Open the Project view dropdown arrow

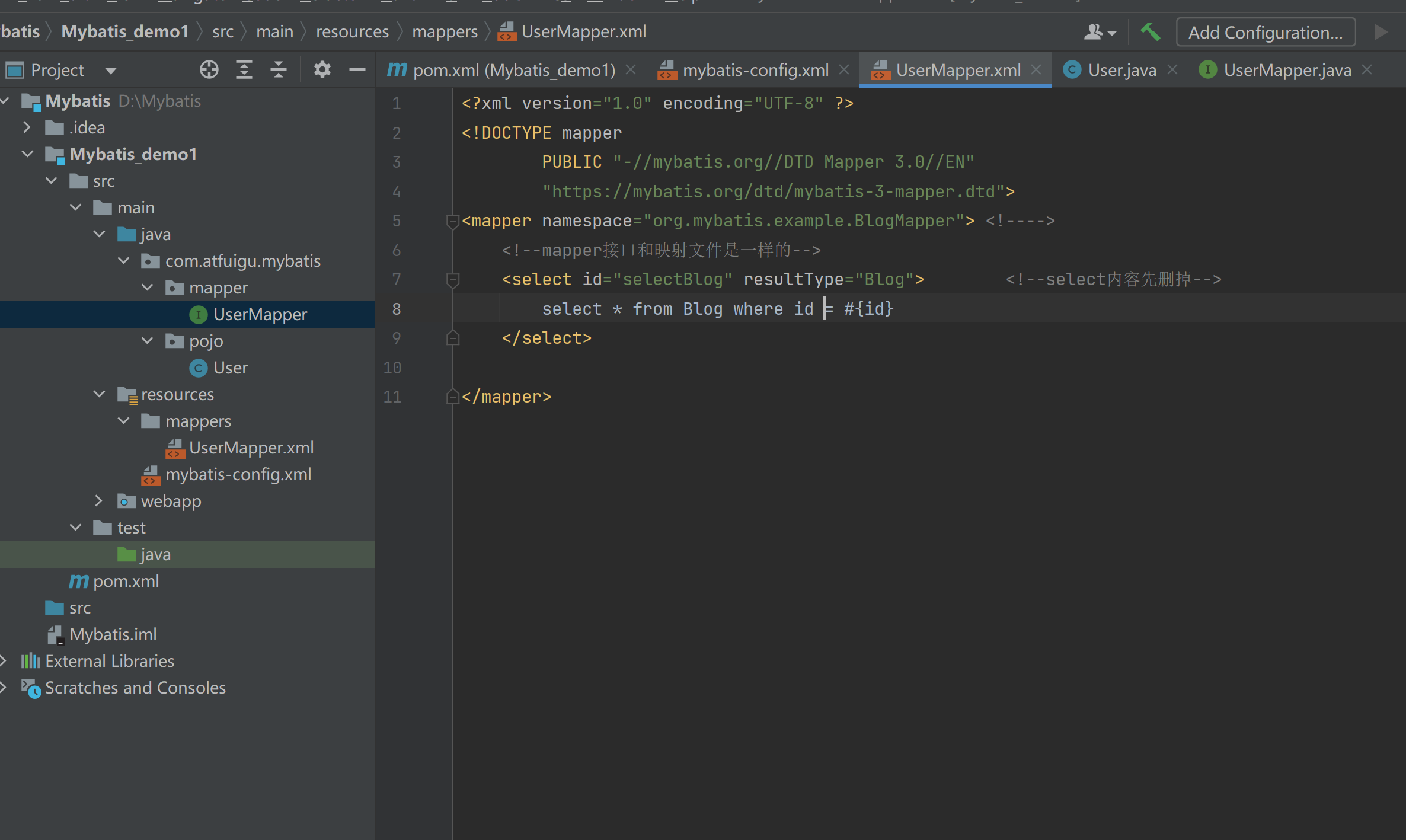(x=110, y=71)
